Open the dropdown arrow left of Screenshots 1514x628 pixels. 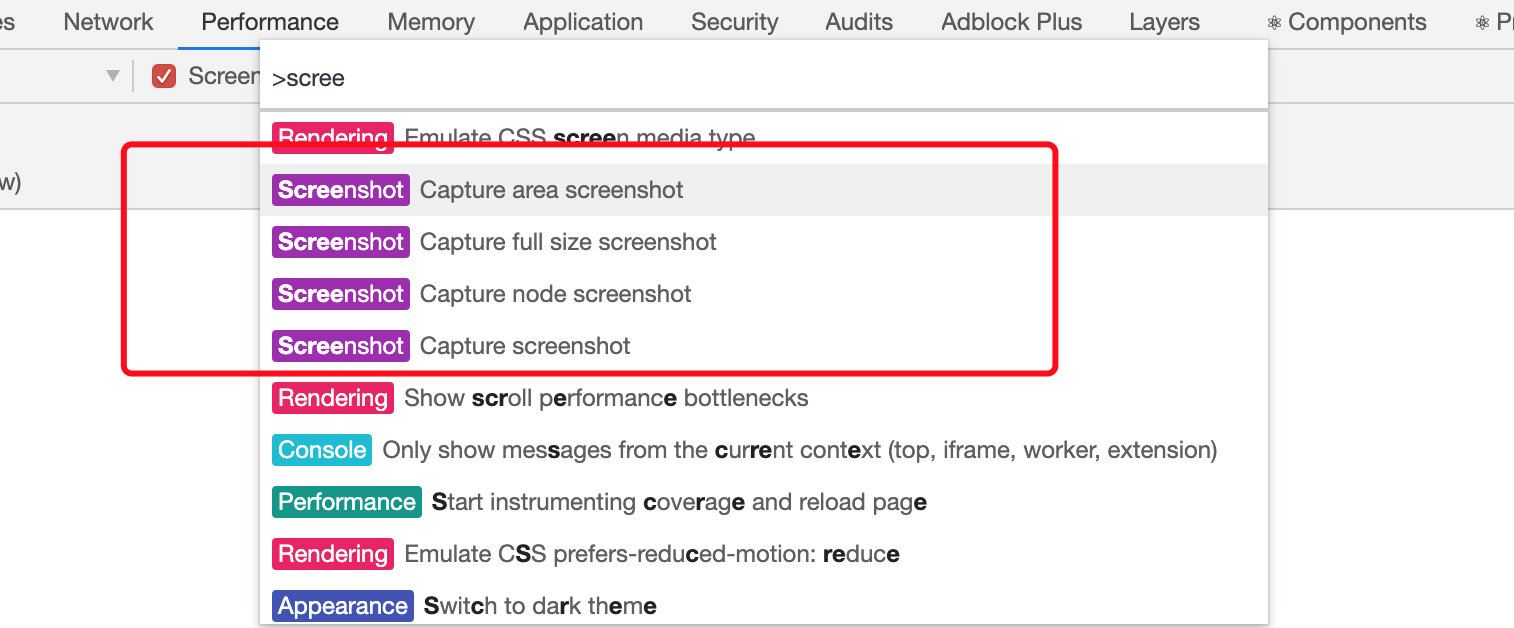click(113, 76)
